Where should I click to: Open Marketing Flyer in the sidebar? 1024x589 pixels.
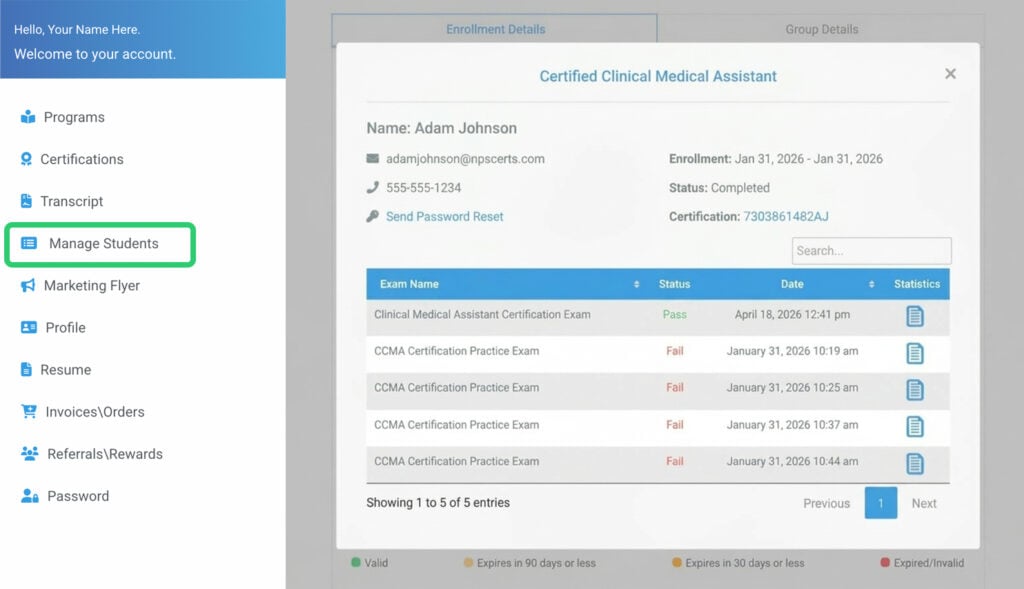(x=91, y=285)
